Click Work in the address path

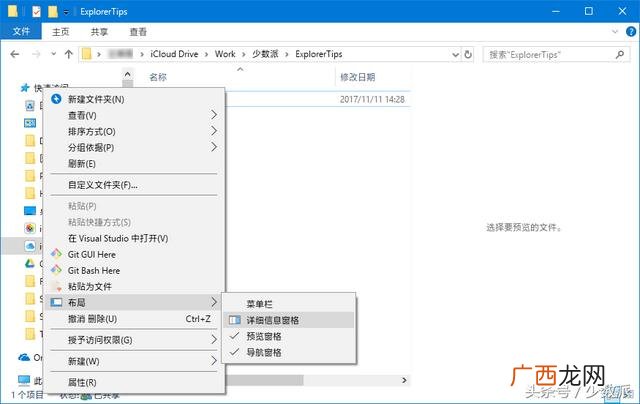(x=225, y=54)
